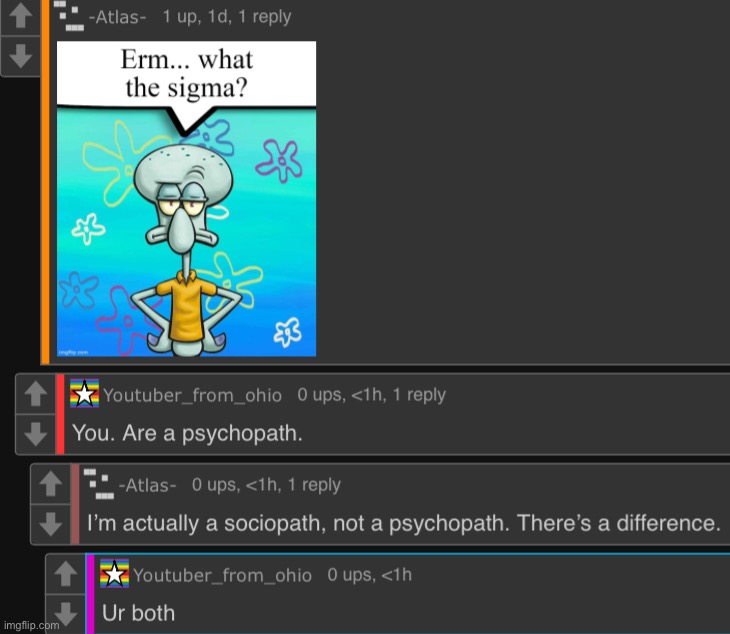This screenshot has width=730, height=634.
Task: Downvote -Atlas- Squidward meme comment
Action: (20, 55)
